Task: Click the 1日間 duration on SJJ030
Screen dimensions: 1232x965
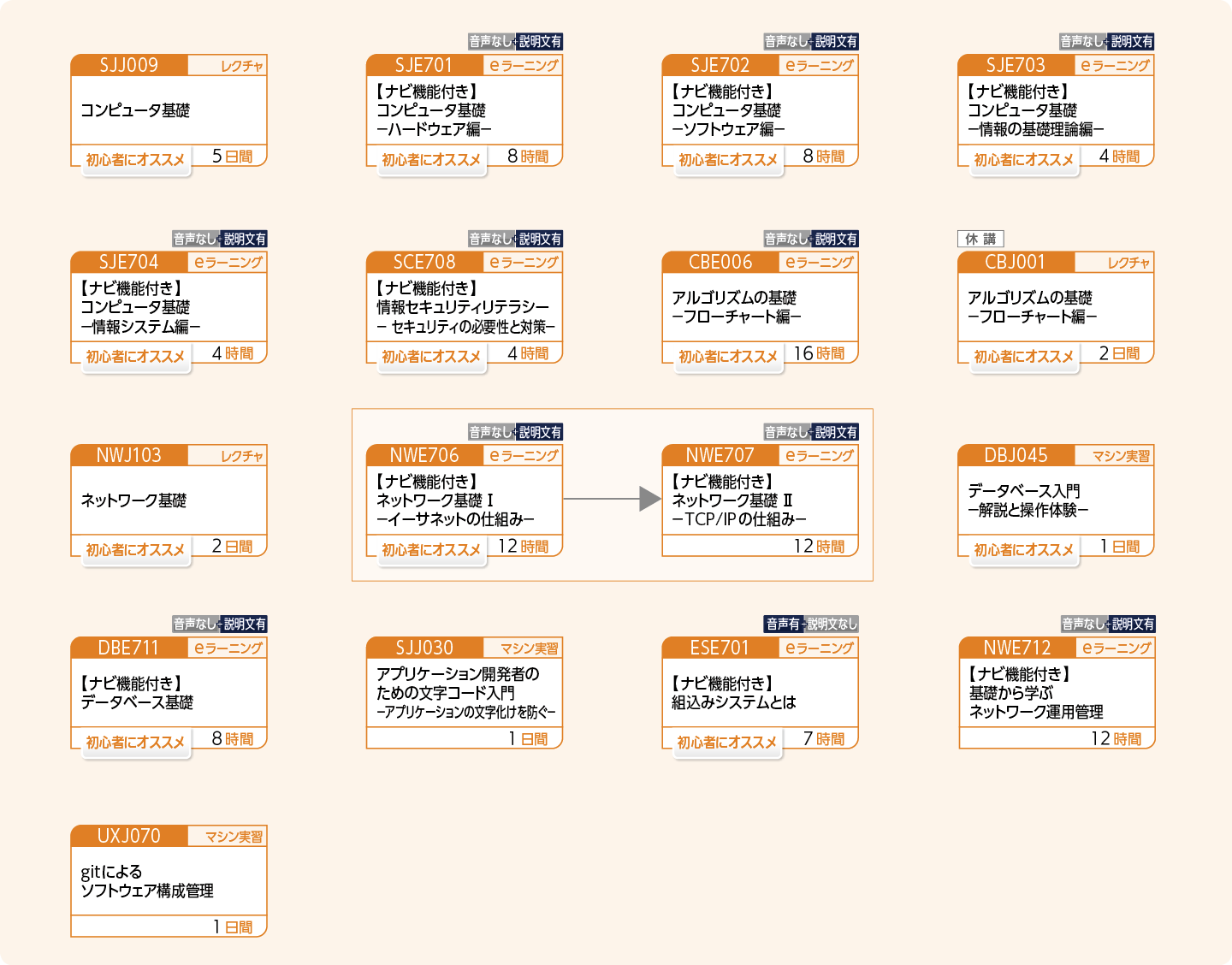Action: point(528,739)
